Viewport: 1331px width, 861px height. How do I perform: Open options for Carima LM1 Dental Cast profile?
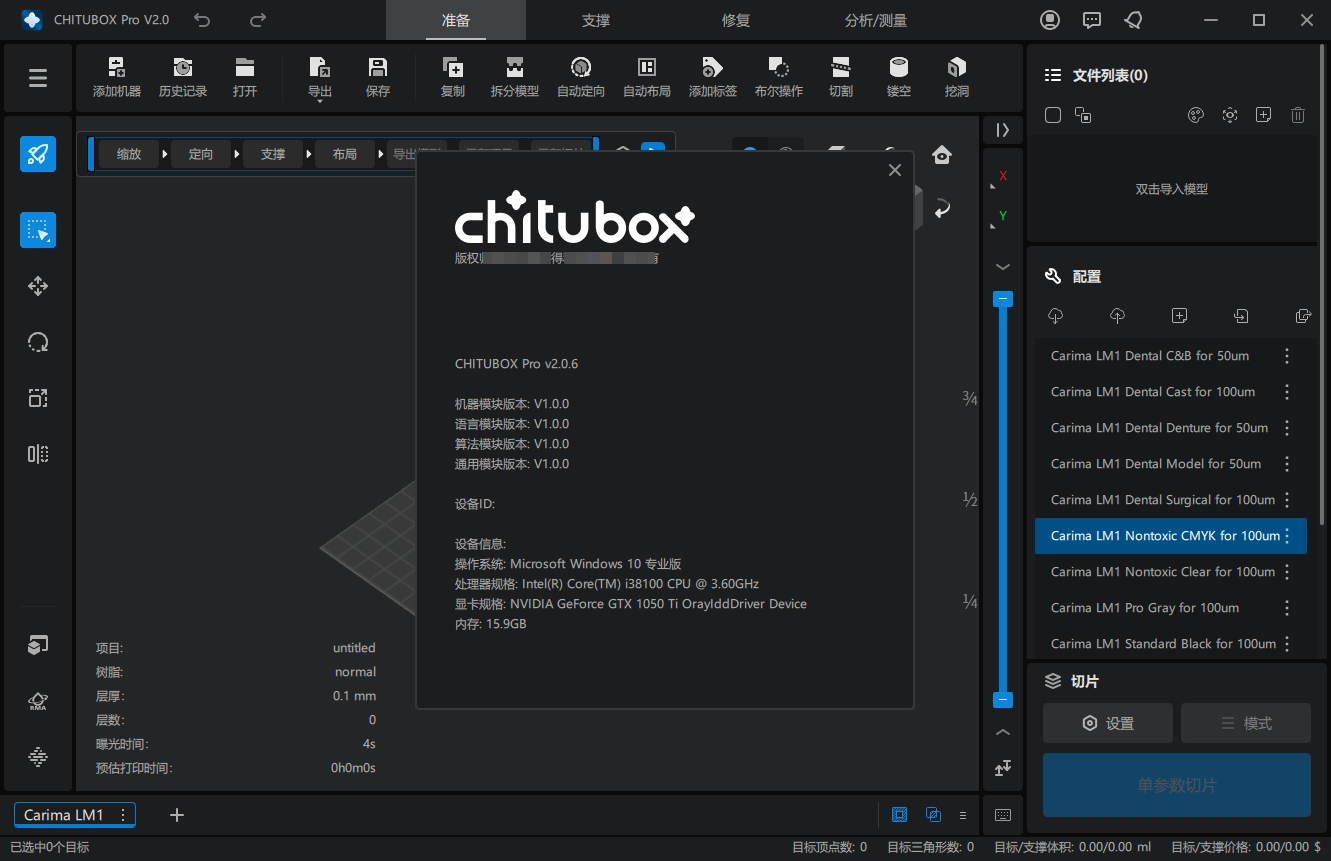tap(1287, 392)
